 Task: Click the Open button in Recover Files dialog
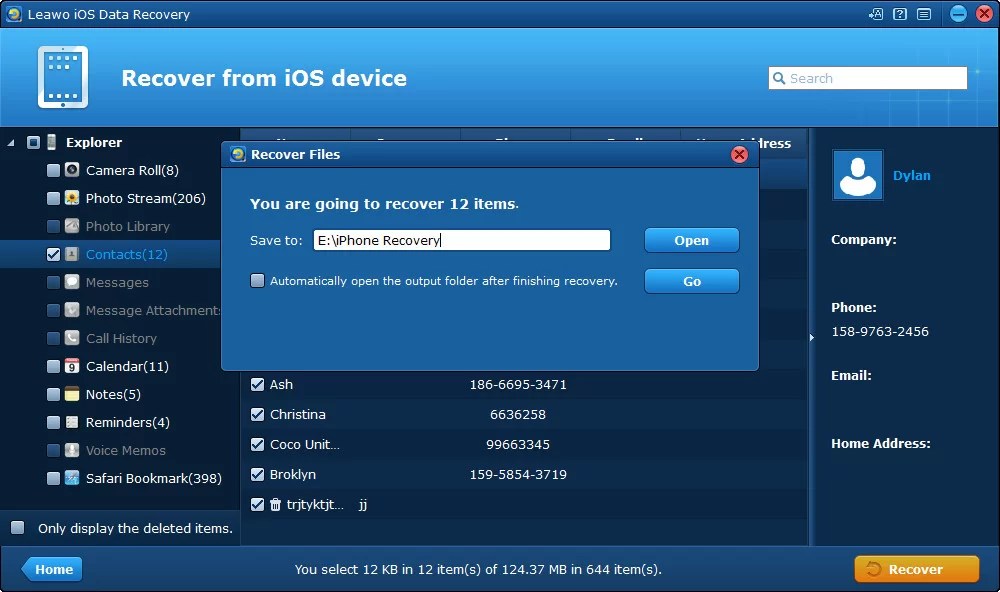click(692, 240)
